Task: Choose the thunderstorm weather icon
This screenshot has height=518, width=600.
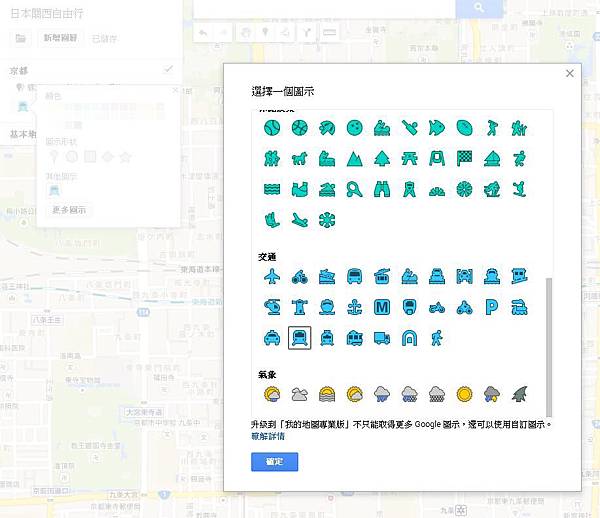Action: 492,394
